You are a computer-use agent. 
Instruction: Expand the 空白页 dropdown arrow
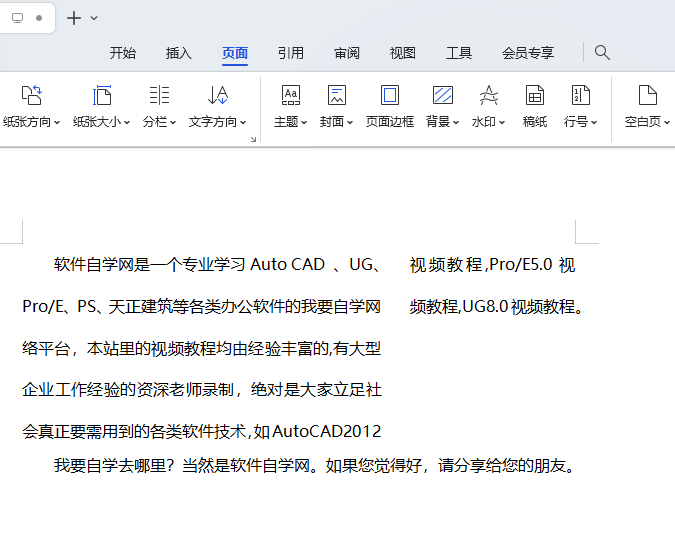[667, 122]
